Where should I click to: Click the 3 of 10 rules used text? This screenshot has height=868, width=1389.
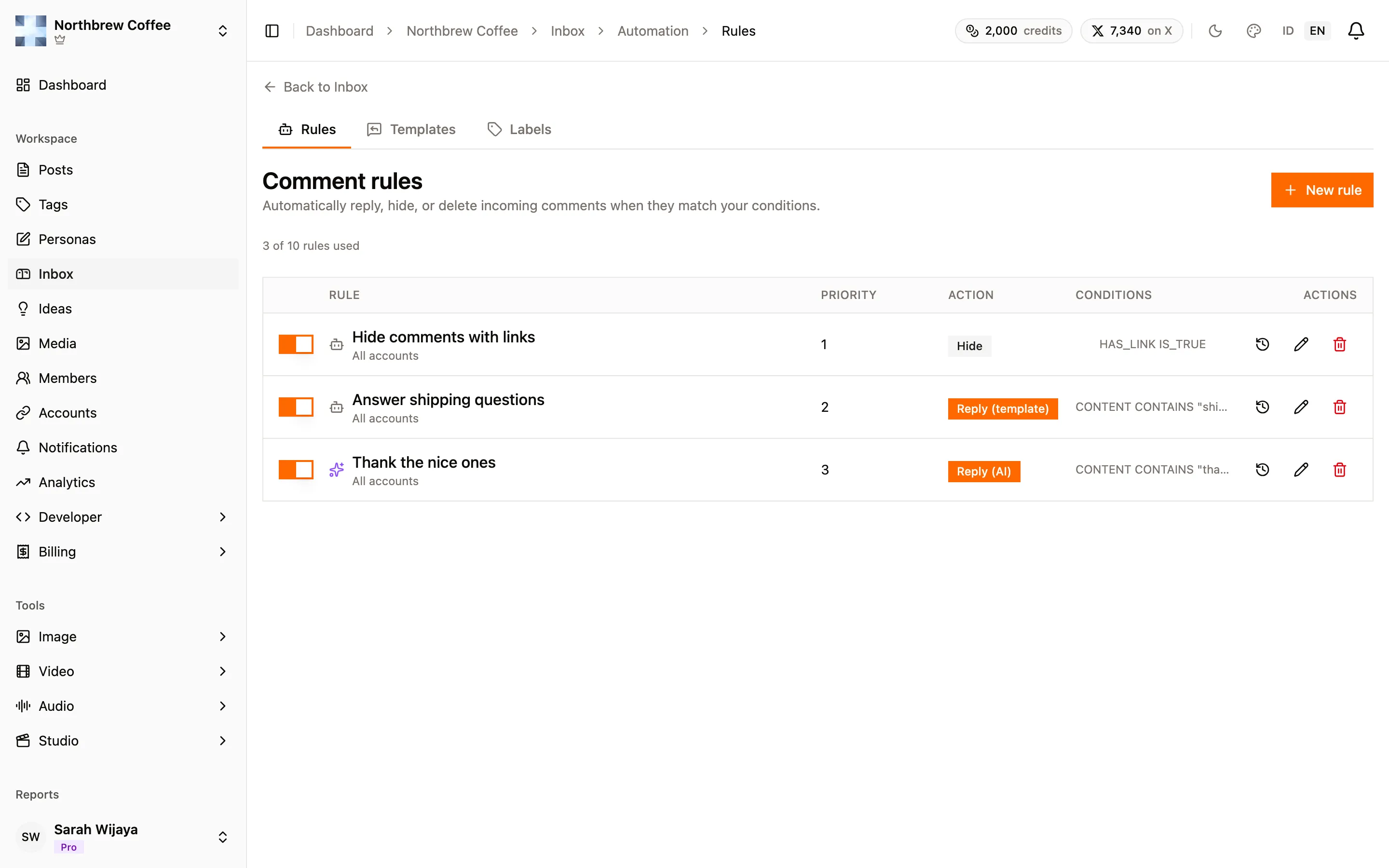point(311,246)
